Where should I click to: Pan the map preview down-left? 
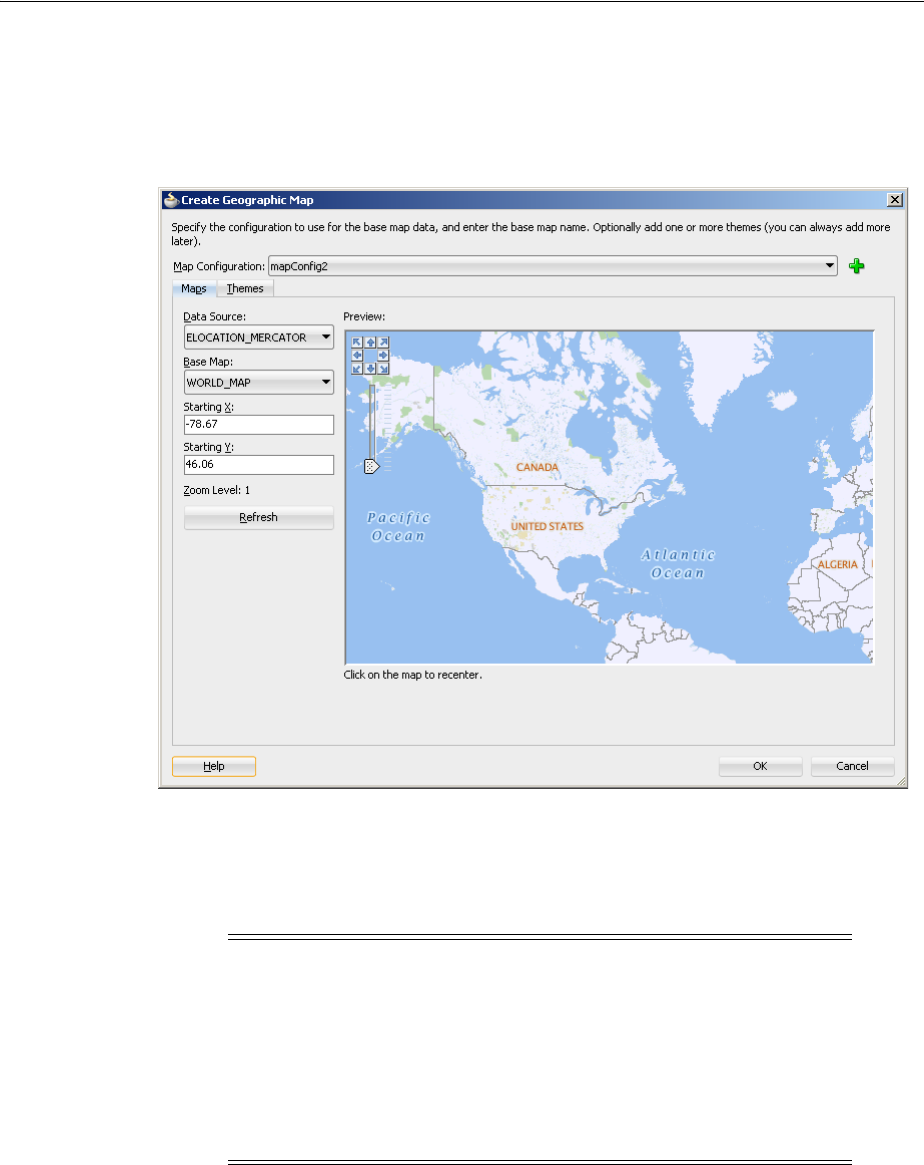click(357, 369)
